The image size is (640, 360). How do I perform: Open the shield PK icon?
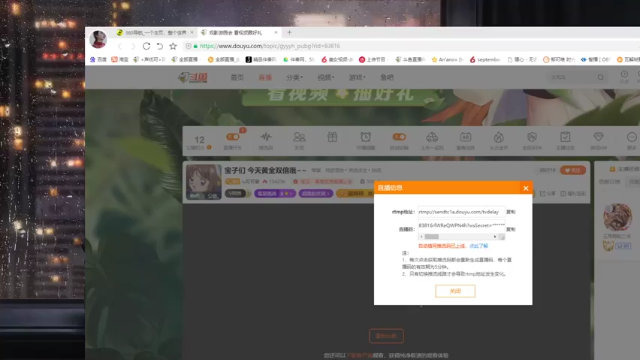tap(531, 137)
